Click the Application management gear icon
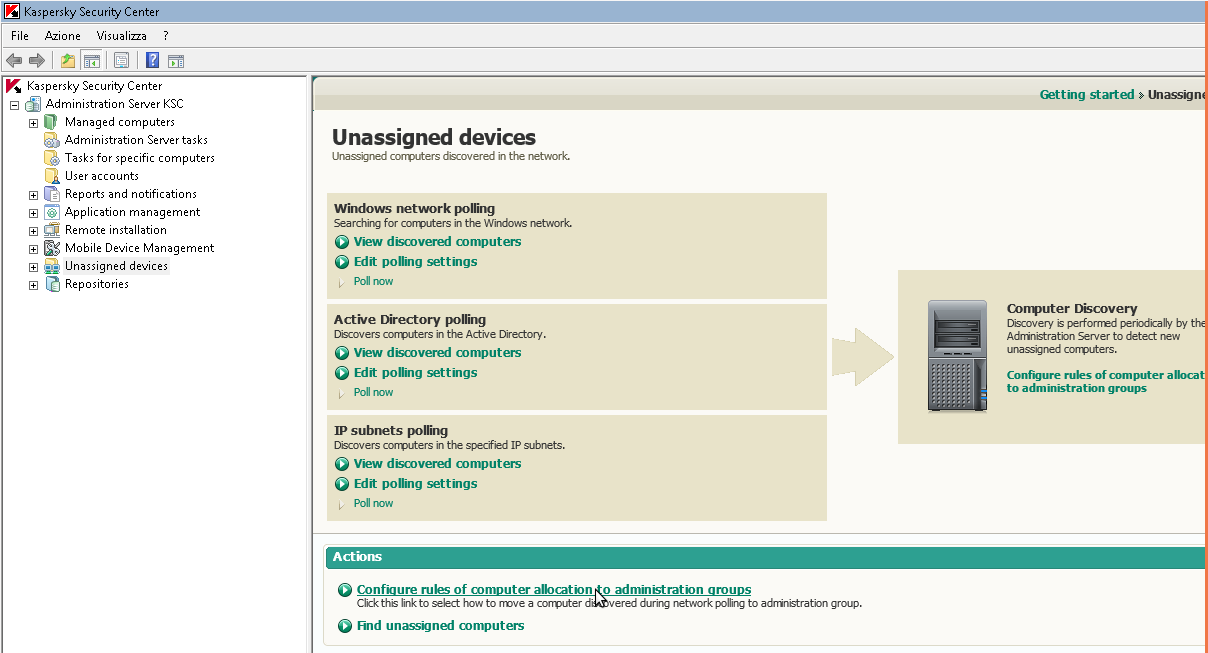 (x=51, y=212)
